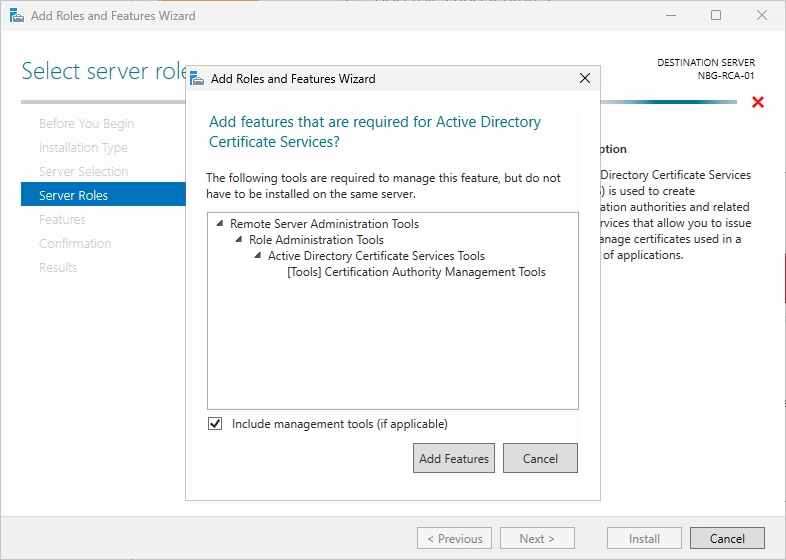Click the wizard icon in the dialog title bar

click(x=197, y=79)
